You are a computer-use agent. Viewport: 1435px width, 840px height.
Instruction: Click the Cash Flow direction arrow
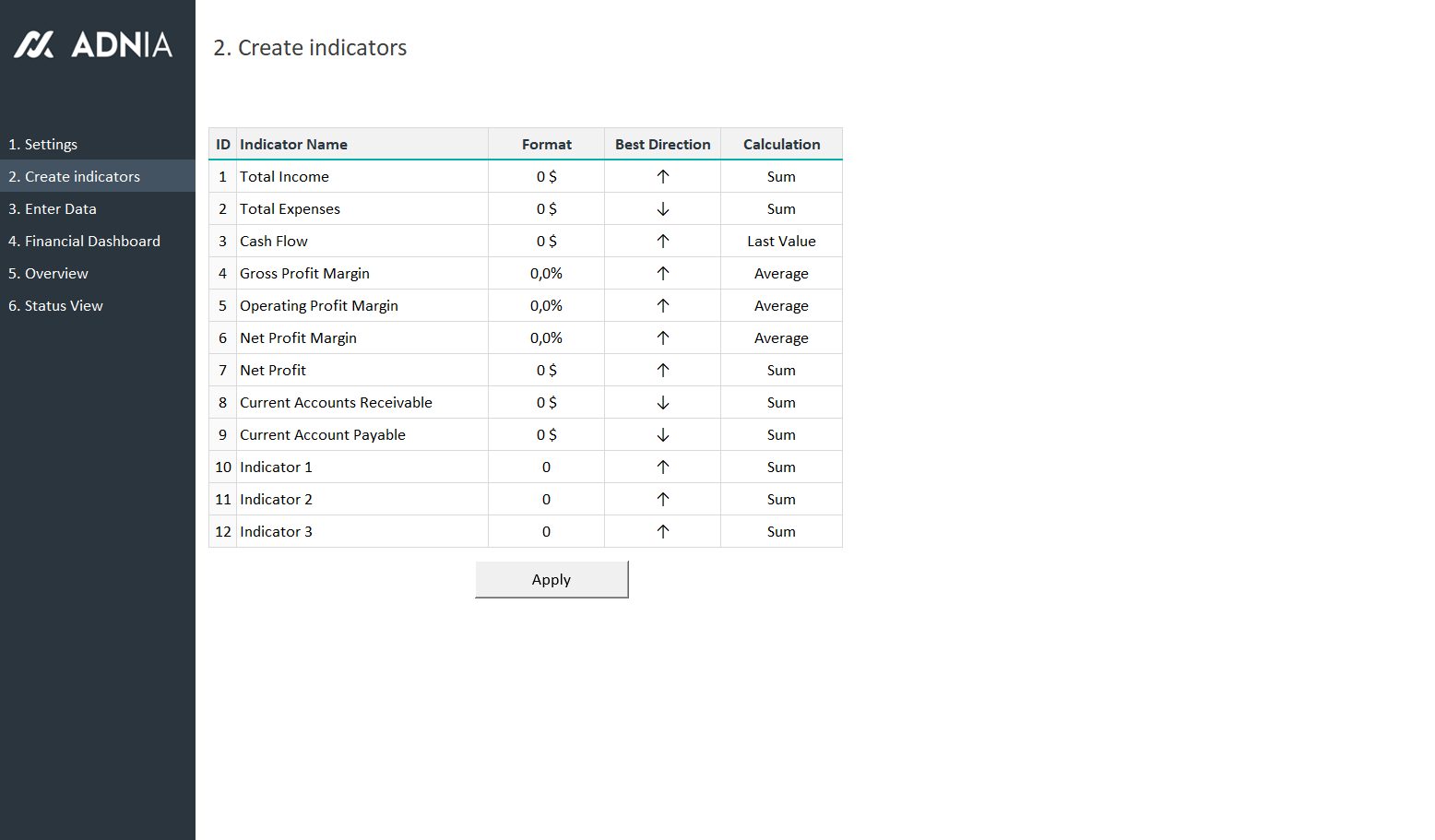click(662, 242)
